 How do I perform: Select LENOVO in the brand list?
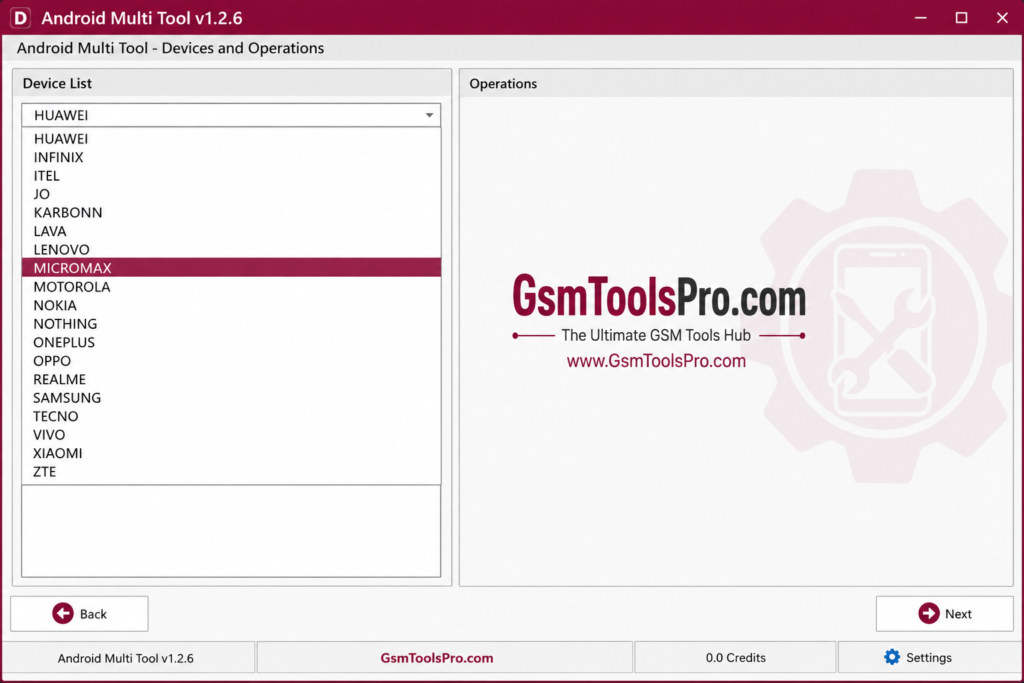231,249
